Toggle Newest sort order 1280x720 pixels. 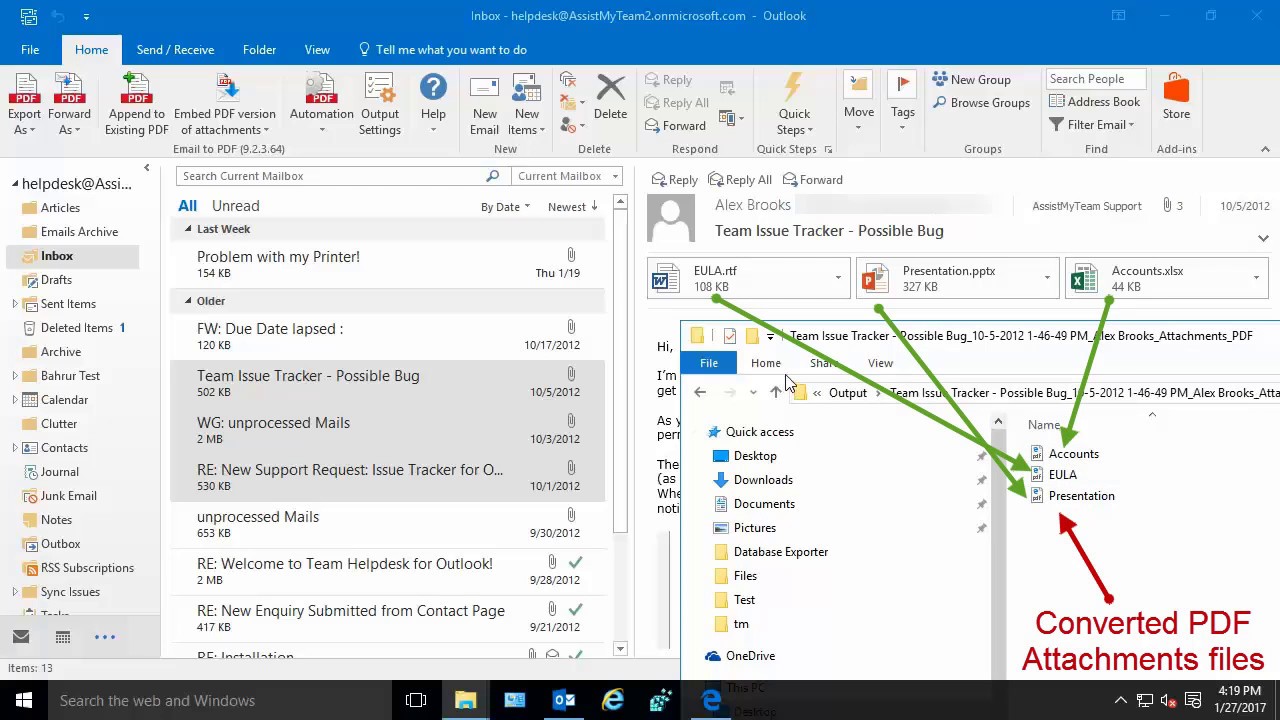pos(573,207)
